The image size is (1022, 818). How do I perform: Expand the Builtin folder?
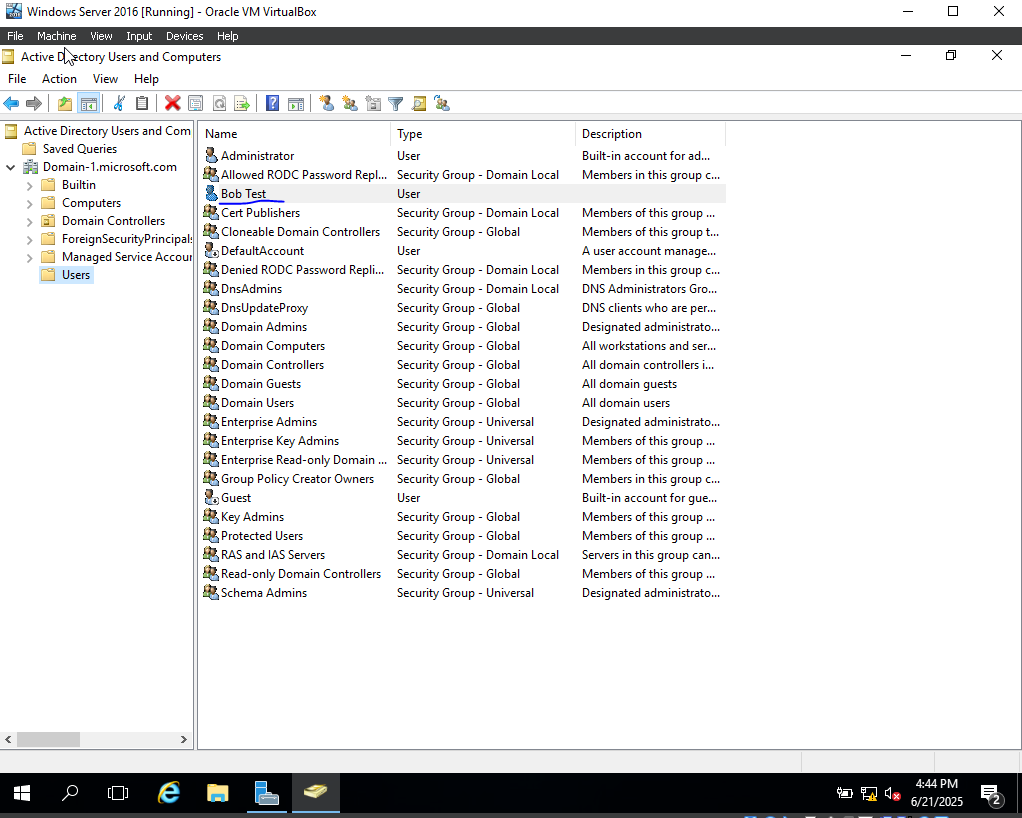pos(29,186)
